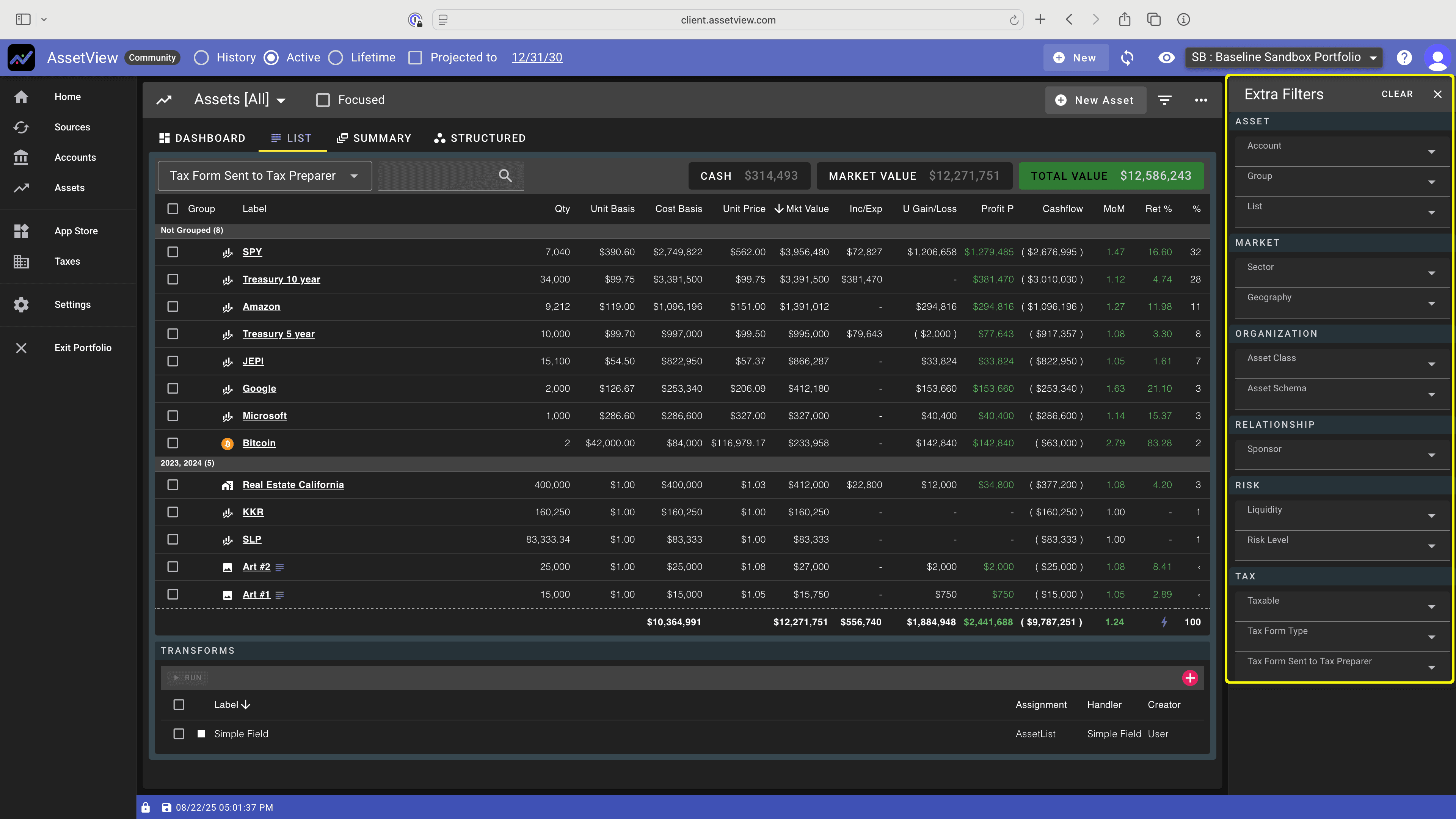Open Taxes in the sidebar
1456x819 pixels.
point(67,261)
